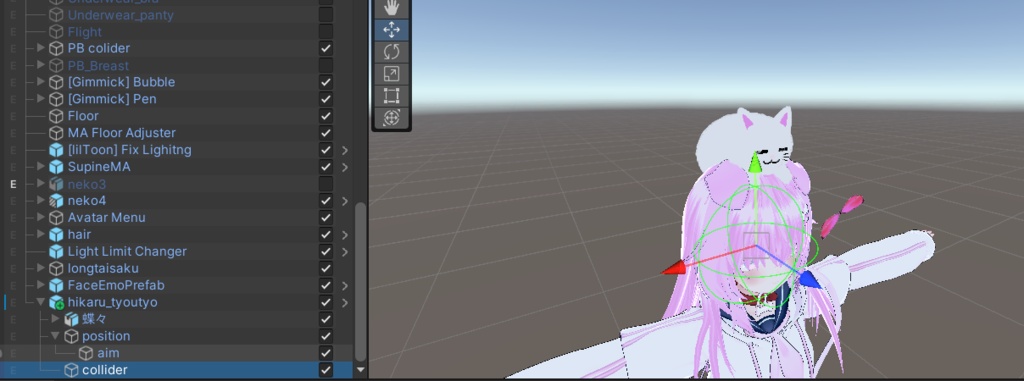Enable the Flight checkbox
This screenshot has width=1024, height=381.
click(x=325, y=31)
